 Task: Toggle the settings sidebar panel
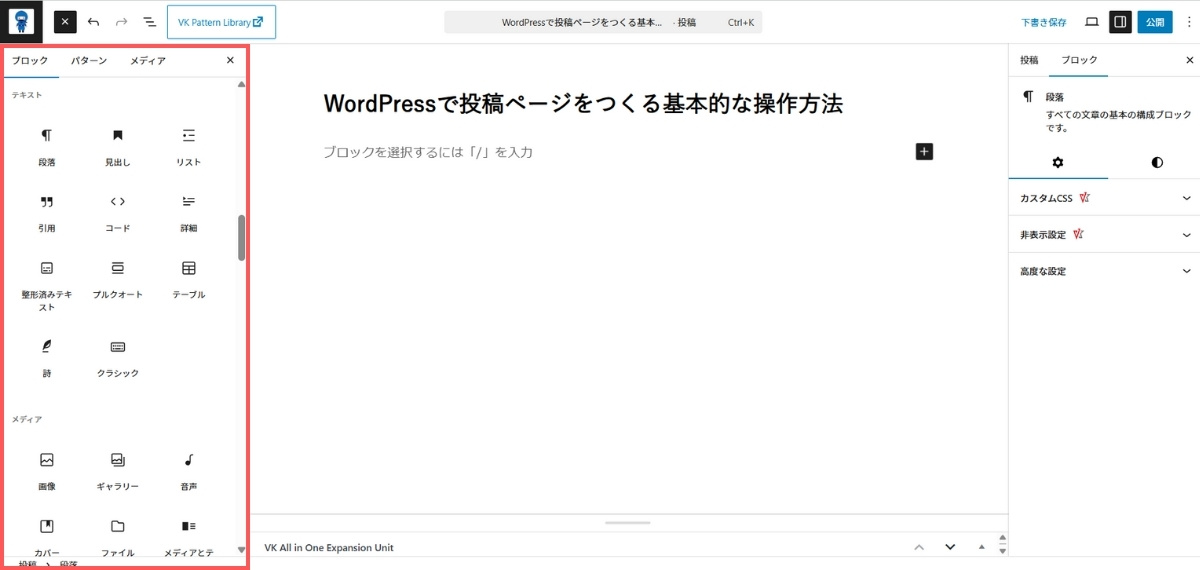coord(1120,21)
